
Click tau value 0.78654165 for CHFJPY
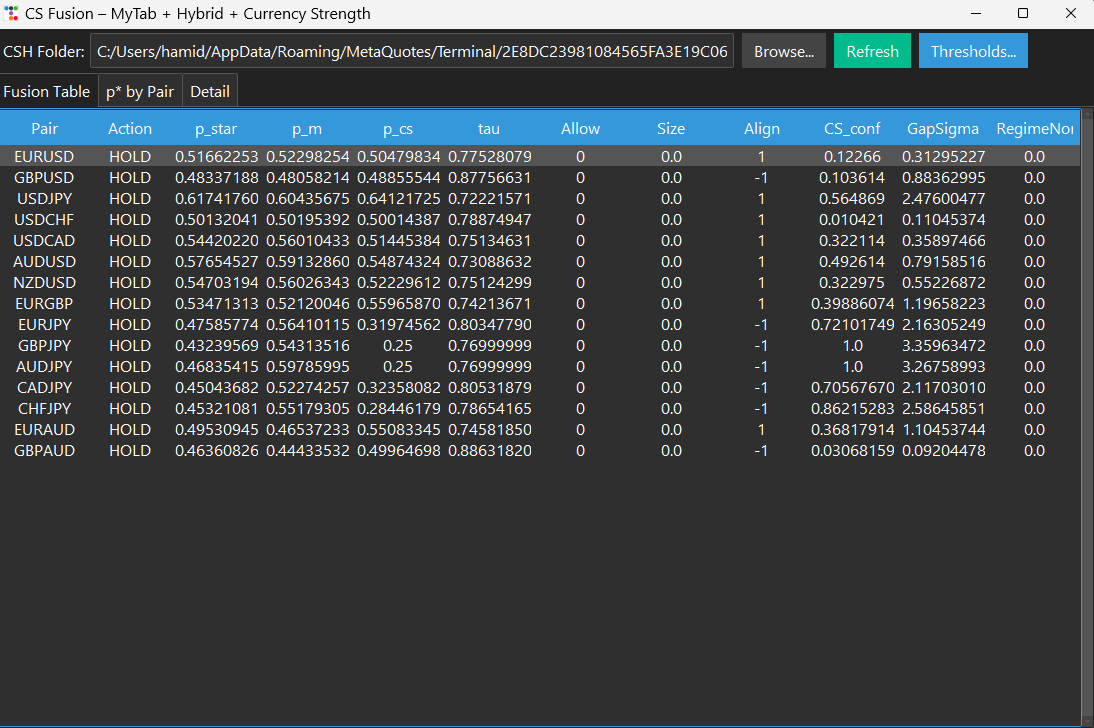point(489,408)
